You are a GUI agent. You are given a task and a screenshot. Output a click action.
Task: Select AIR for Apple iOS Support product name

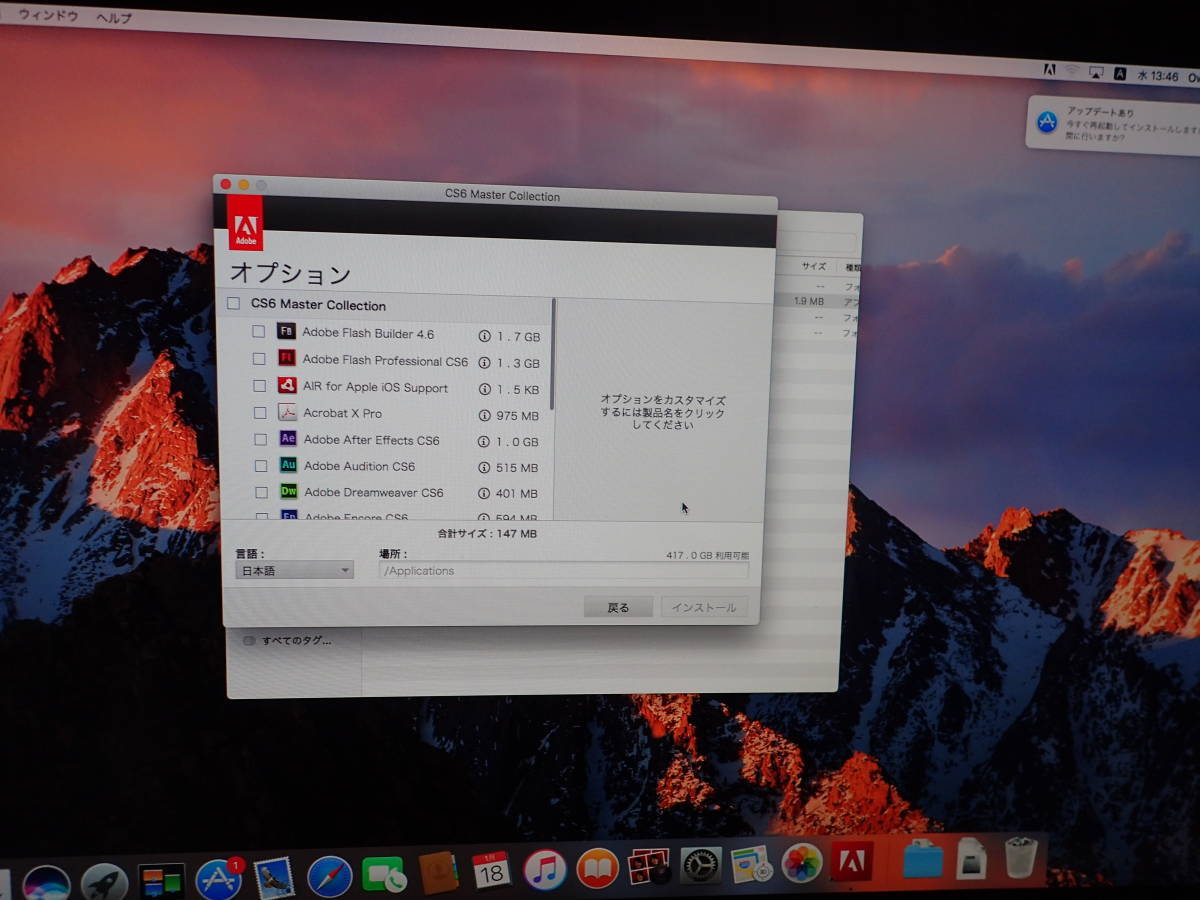(375, 387)
